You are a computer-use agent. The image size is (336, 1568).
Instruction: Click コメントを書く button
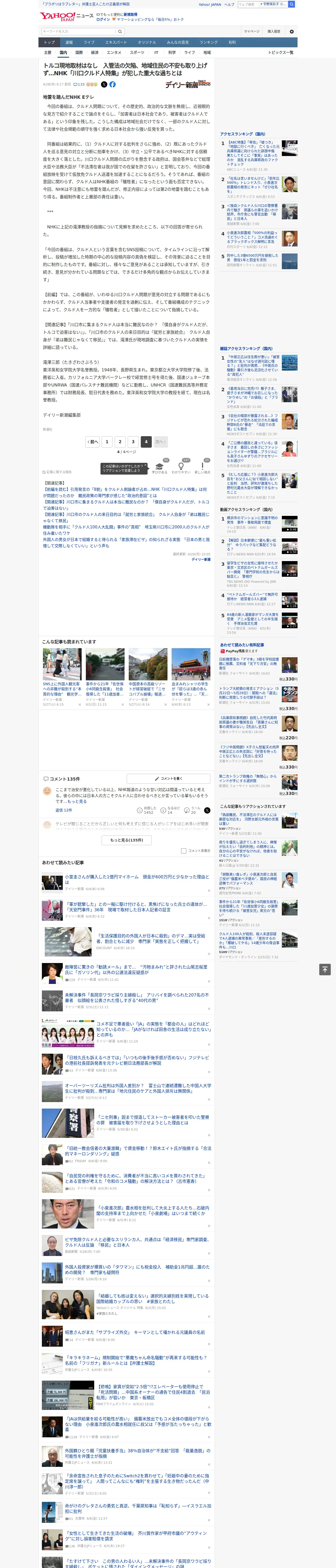[169, 779]
